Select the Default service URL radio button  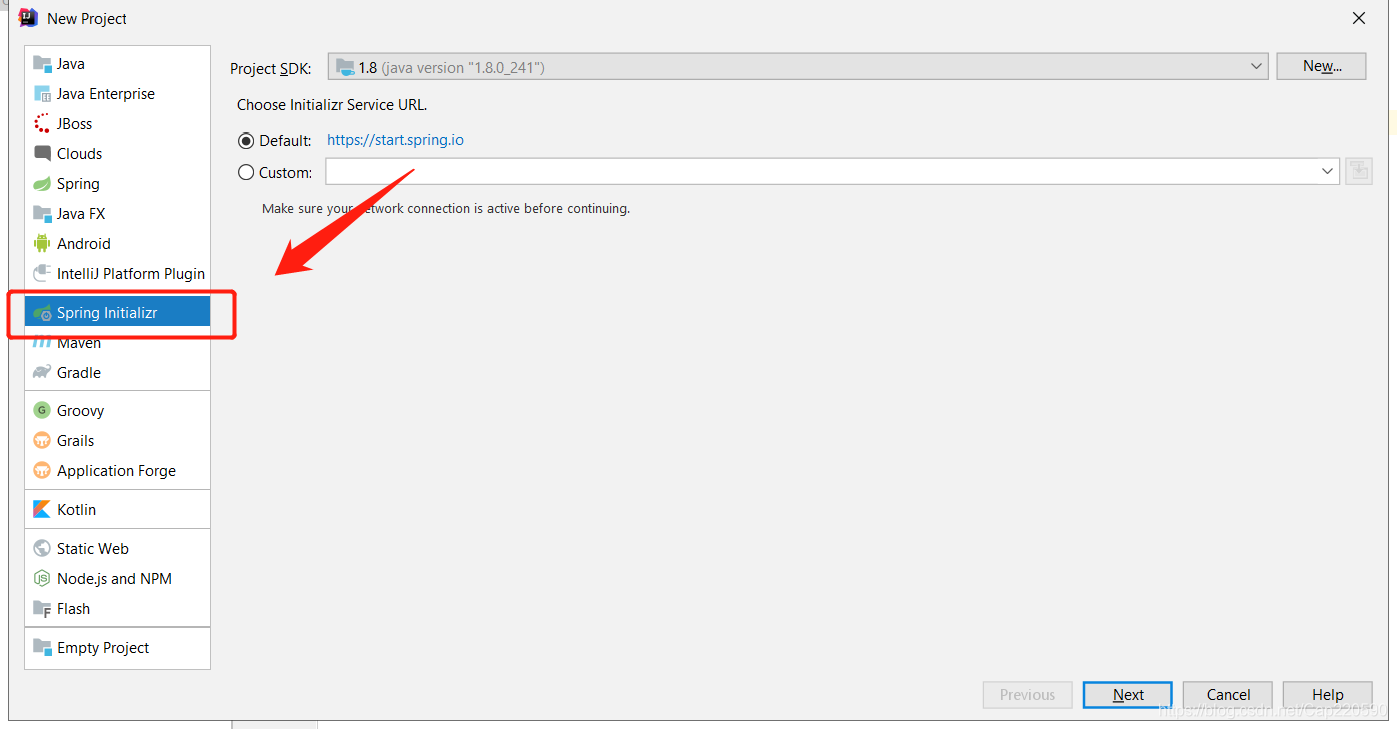tap(246, 141)
